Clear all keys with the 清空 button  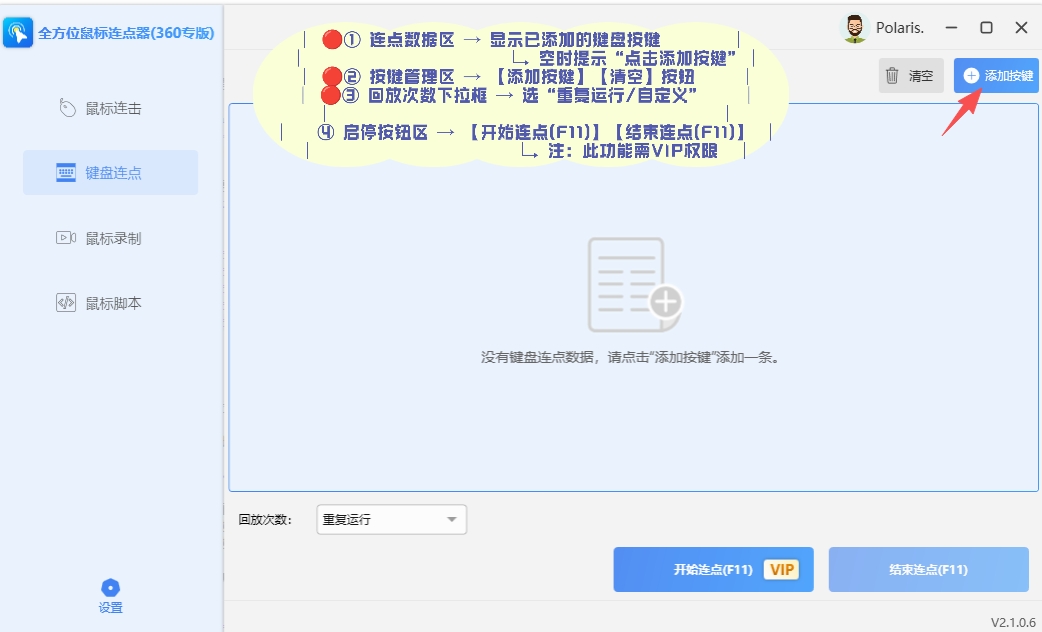click(x=910, y=75)
